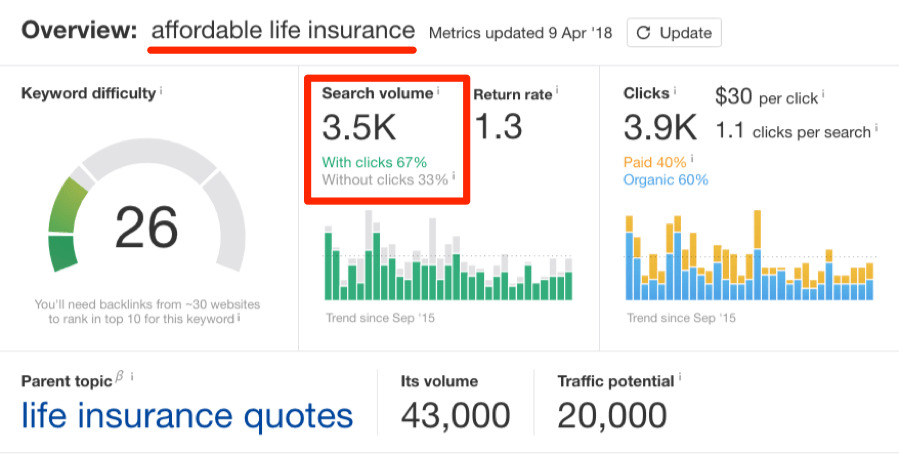Click the info icon beside Without clicks 33%
This screenshot has height=454, width=899.
pos(453,176)
